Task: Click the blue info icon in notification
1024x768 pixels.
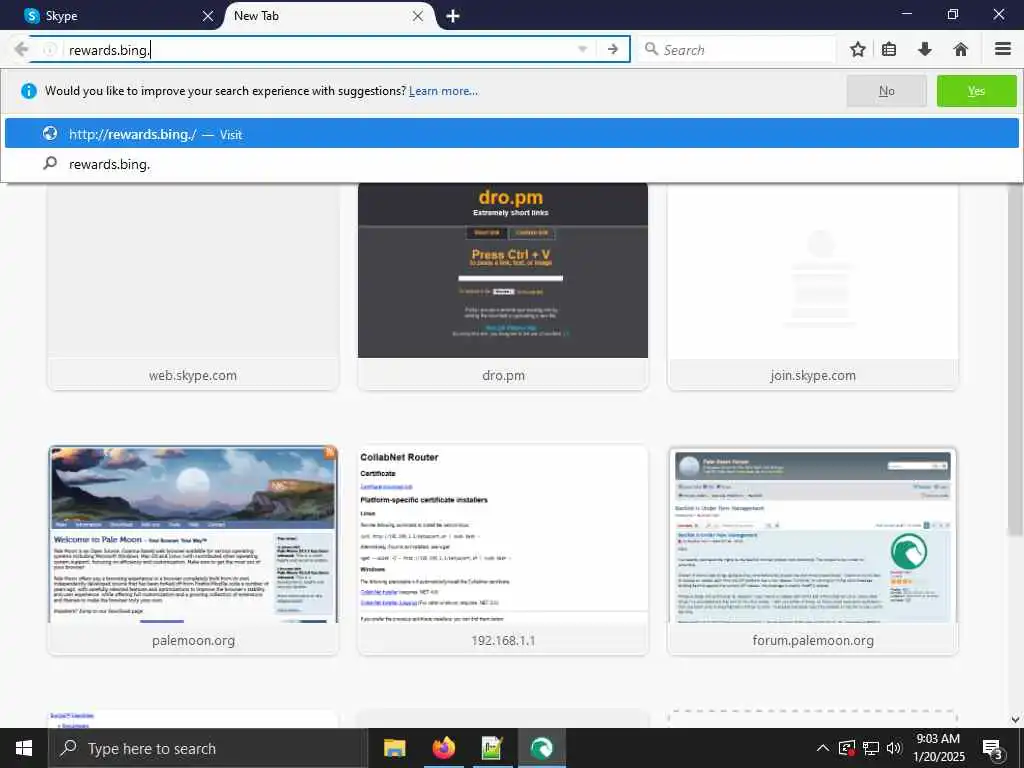Action: 29,91
